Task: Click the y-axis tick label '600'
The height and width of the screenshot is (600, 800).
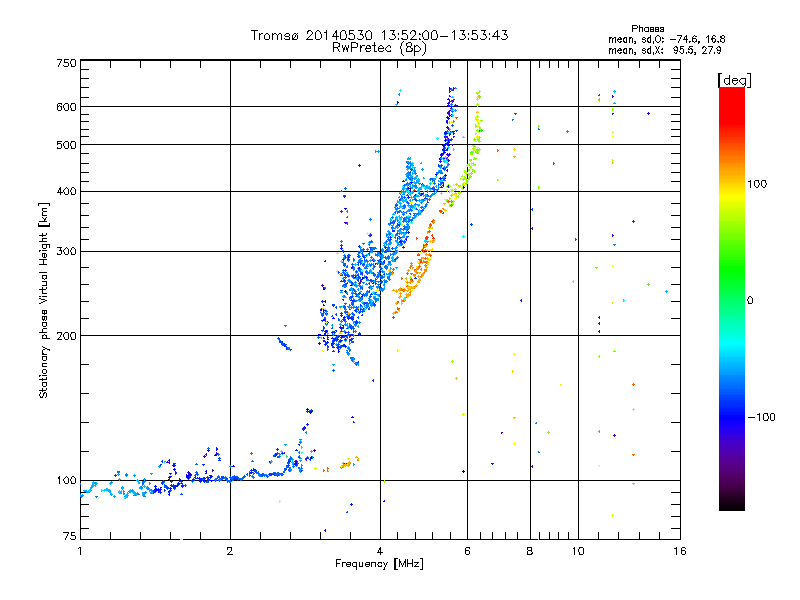Action: point(66,107)
